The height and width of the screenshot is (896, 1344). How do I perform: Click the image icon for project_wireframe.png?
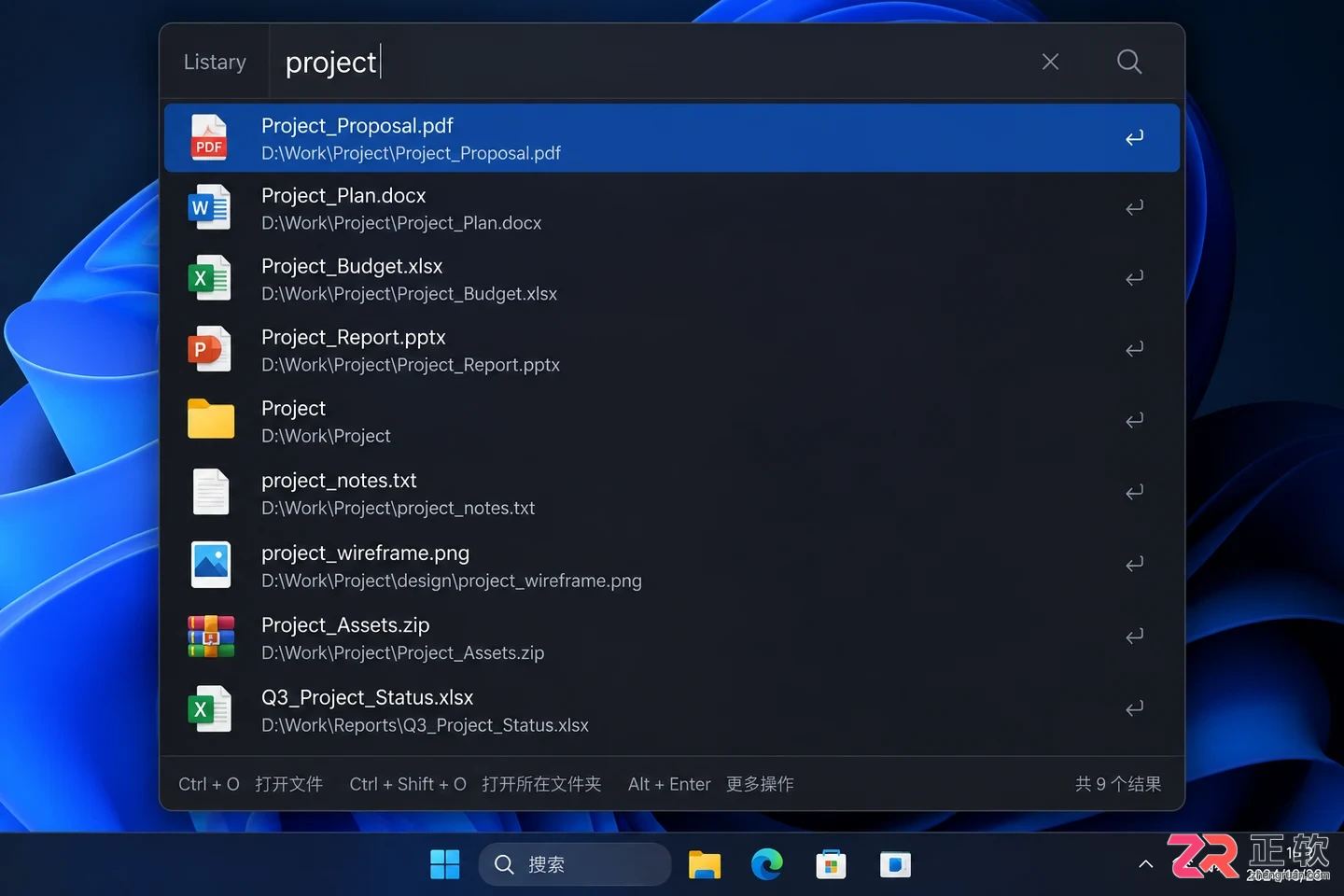coord(211,564)
